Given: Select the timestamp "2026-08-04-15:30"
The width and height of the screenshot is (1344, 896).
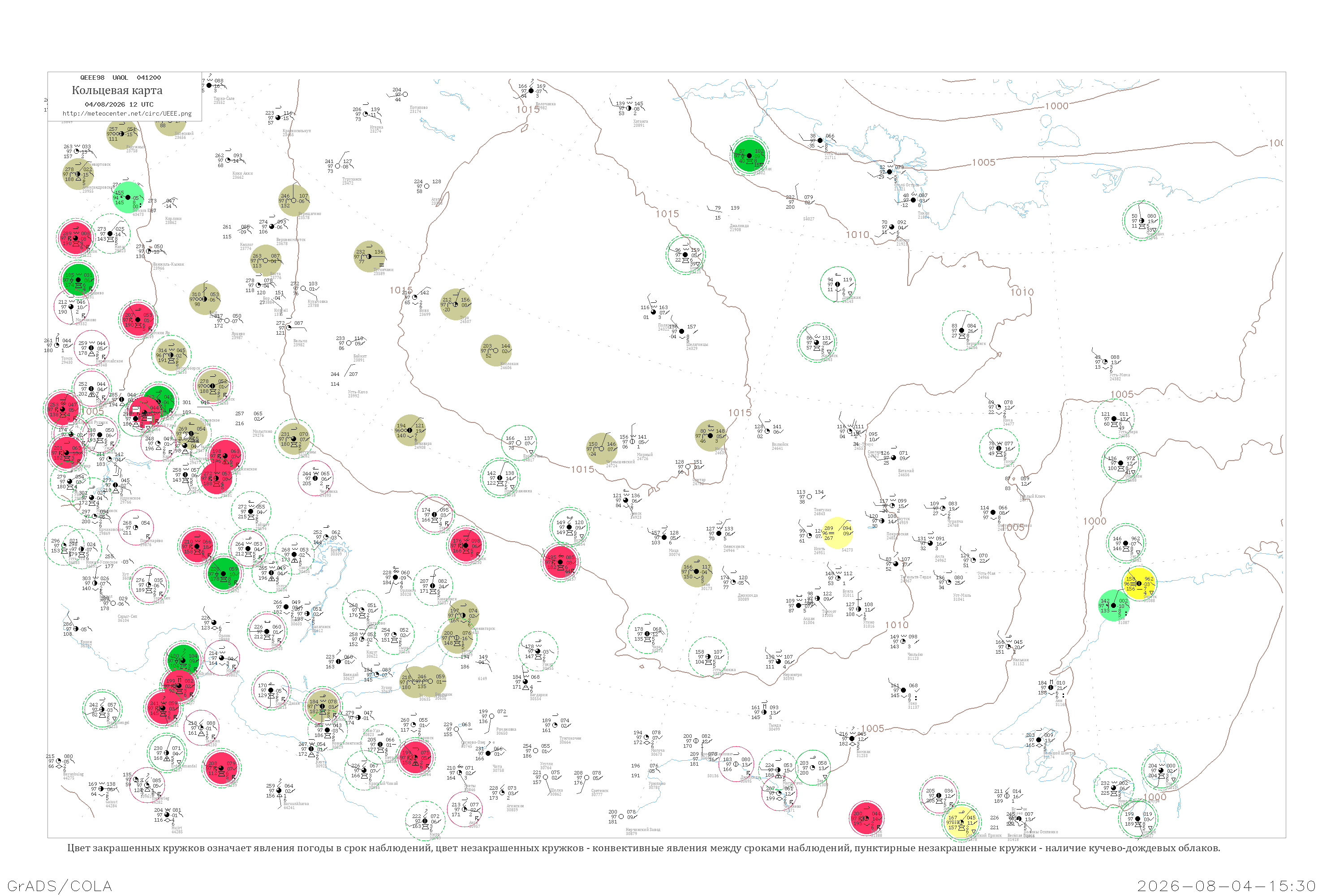Looking at the screenshot, I should click(1226, 886).
